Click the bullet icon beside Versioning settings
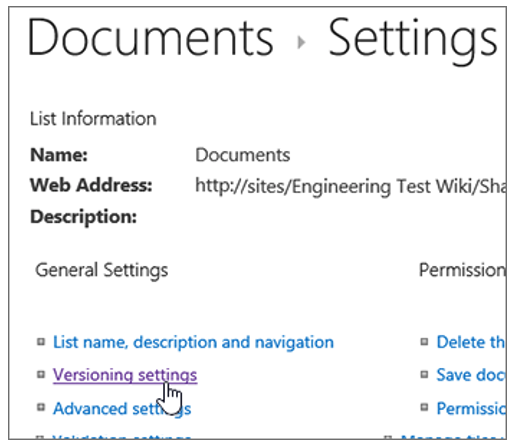 click(x=41, y=375)
